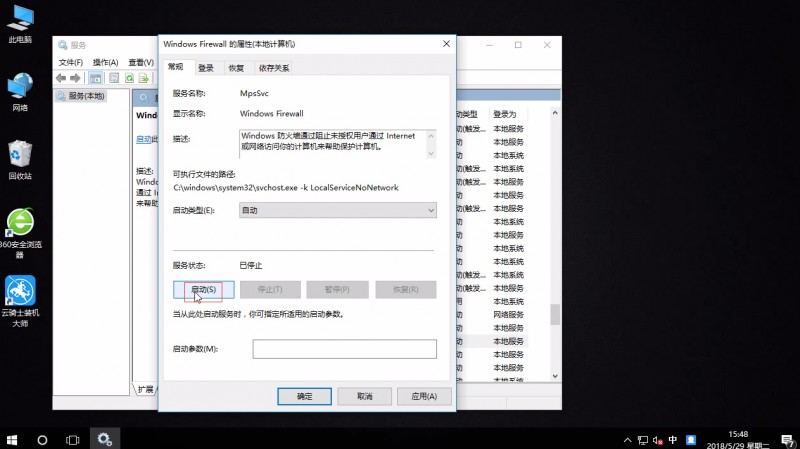Open the 文件(F) menu in Services
800x449 pixels.
(70, 62)
